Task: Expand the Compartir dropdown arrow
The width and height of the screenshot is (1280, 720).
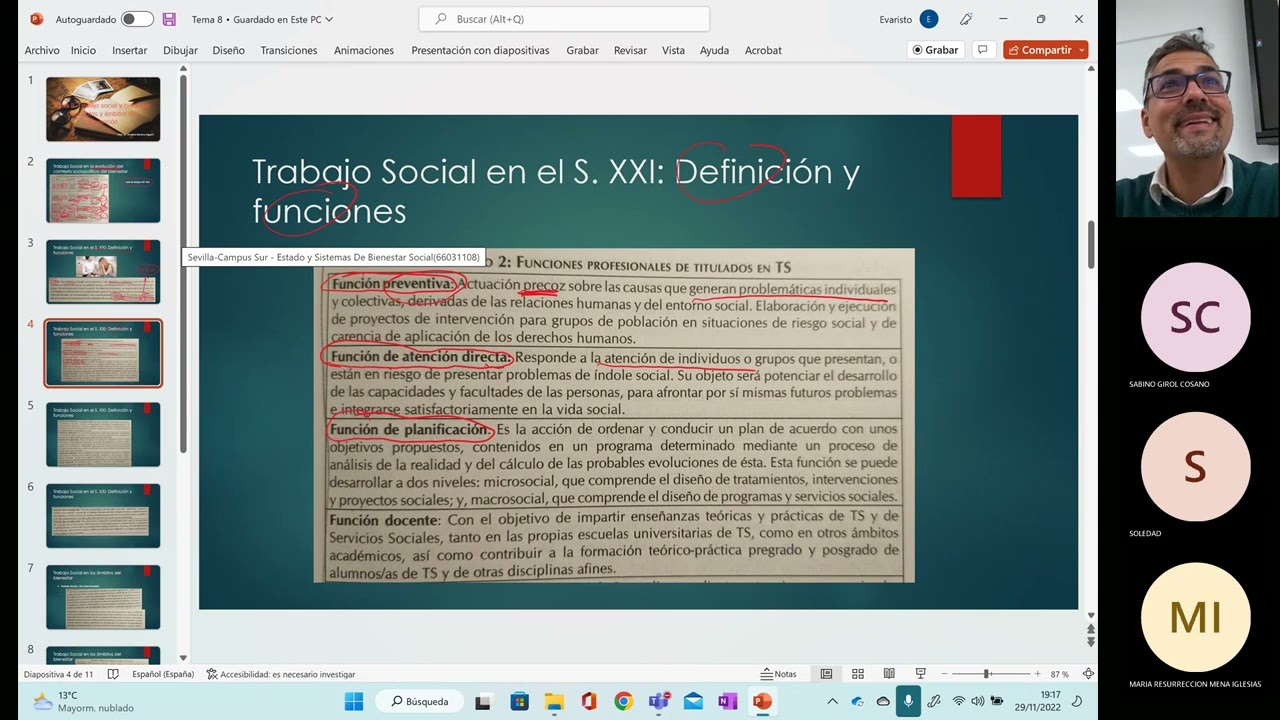Action: [1082, 50]
